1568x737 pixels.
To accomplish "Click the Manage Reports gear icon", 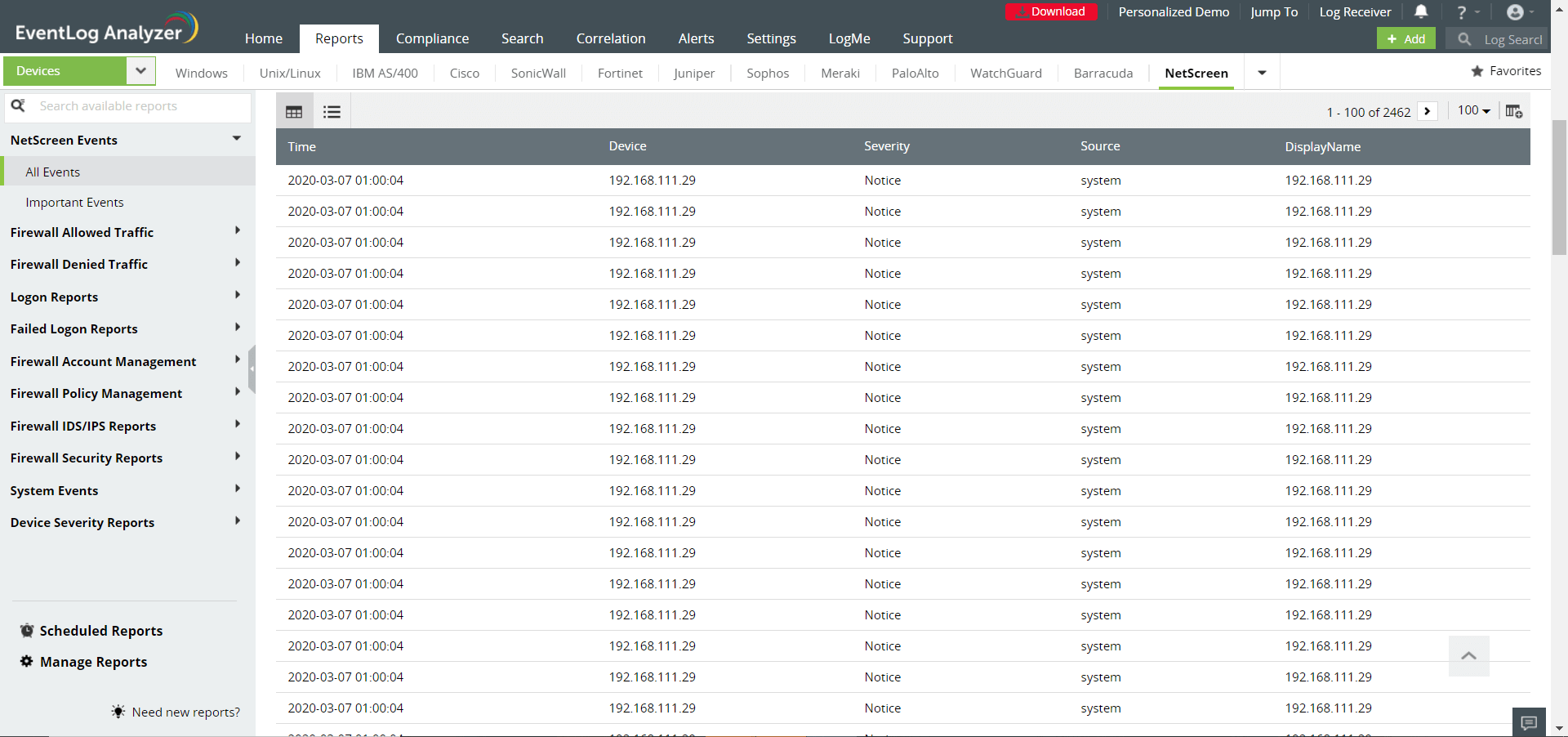I will point(27,661).
